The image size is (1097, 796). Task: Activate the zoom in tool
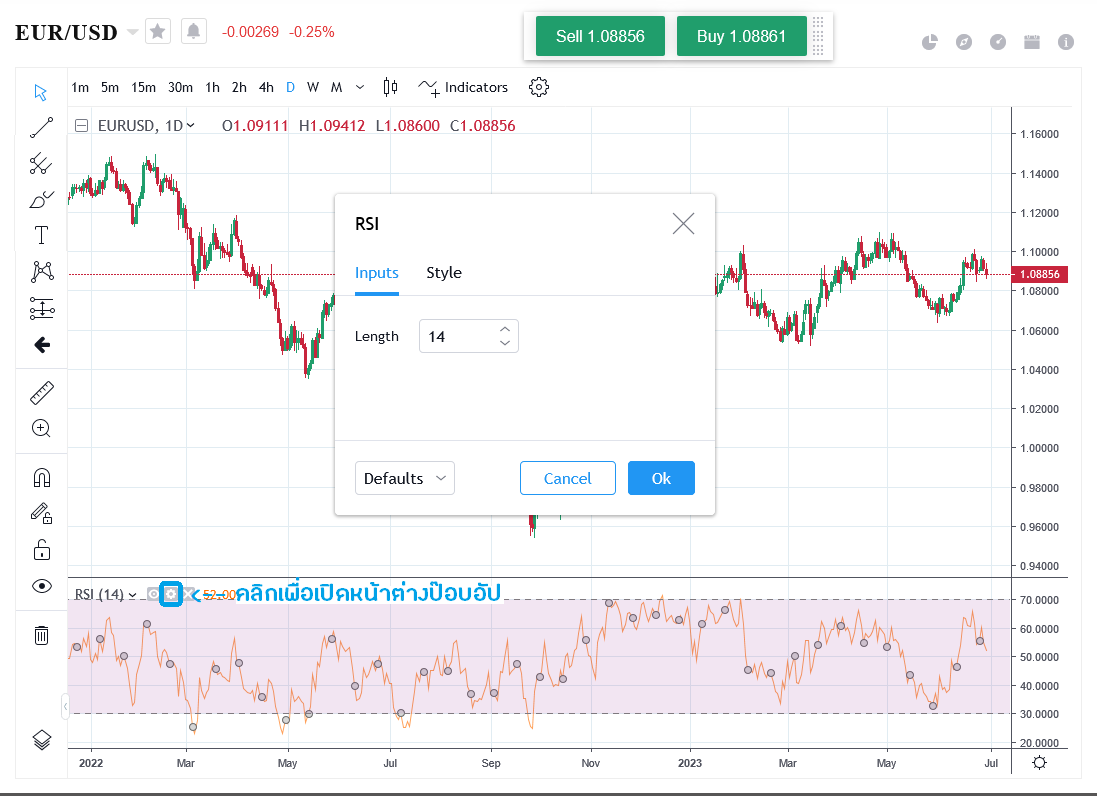tap(41, 428)
